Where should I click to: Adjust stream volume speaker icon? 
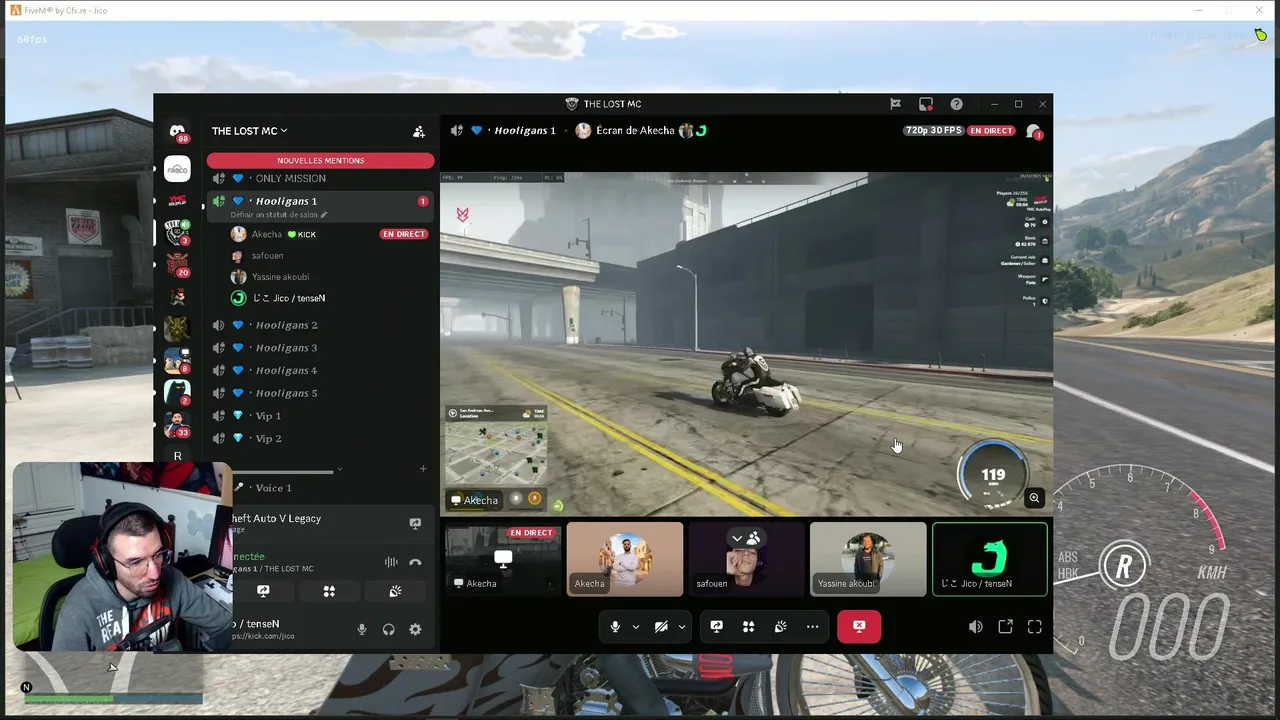(x=976, y=626)
